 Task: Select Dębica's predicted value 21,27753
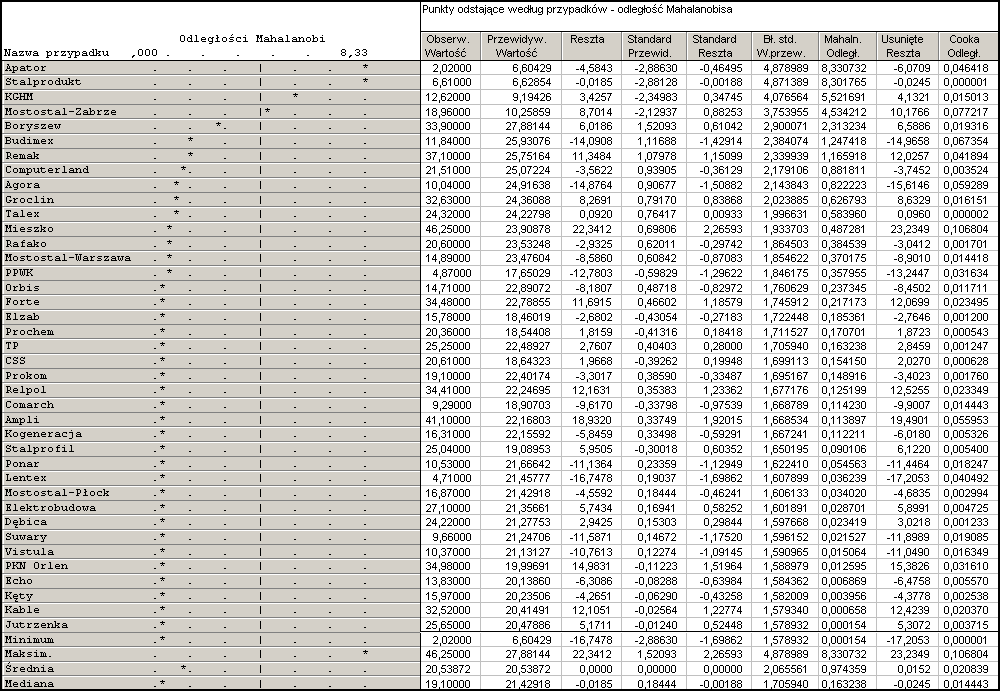(x=528, y=522)
